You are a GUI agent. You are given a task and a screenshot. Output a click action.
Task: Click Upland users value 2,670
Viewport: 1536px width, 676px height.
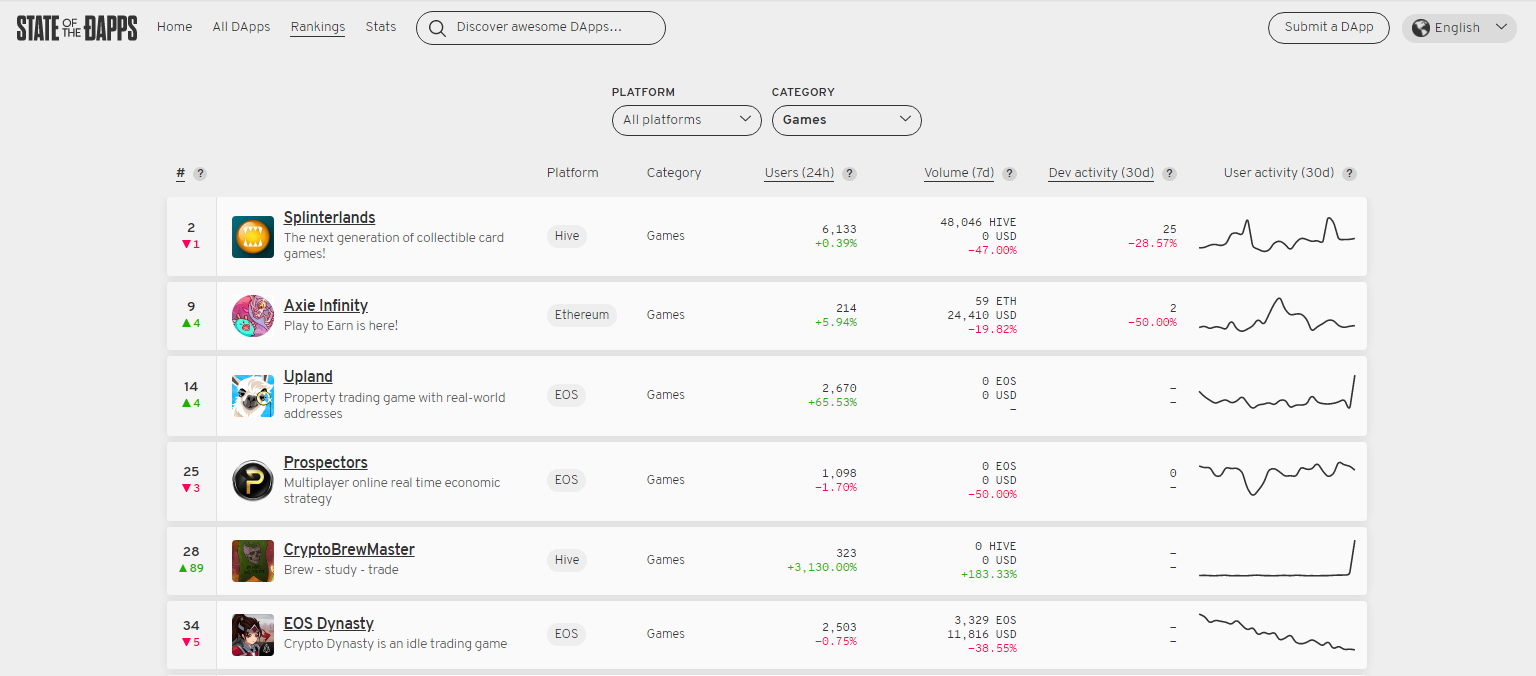tap(839, 388)
